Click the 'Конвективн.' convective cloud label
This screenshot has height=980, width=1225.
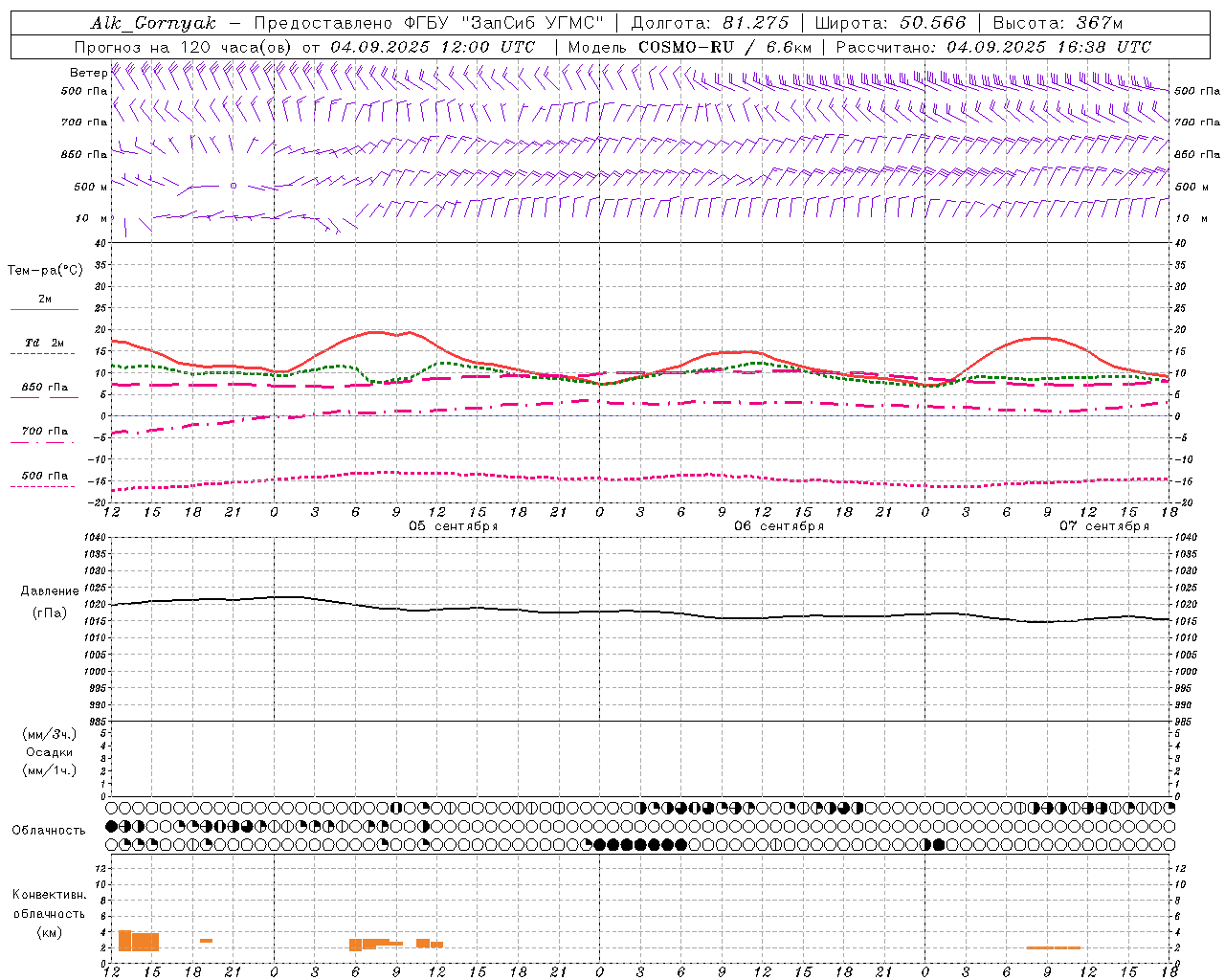pos(50,895)
